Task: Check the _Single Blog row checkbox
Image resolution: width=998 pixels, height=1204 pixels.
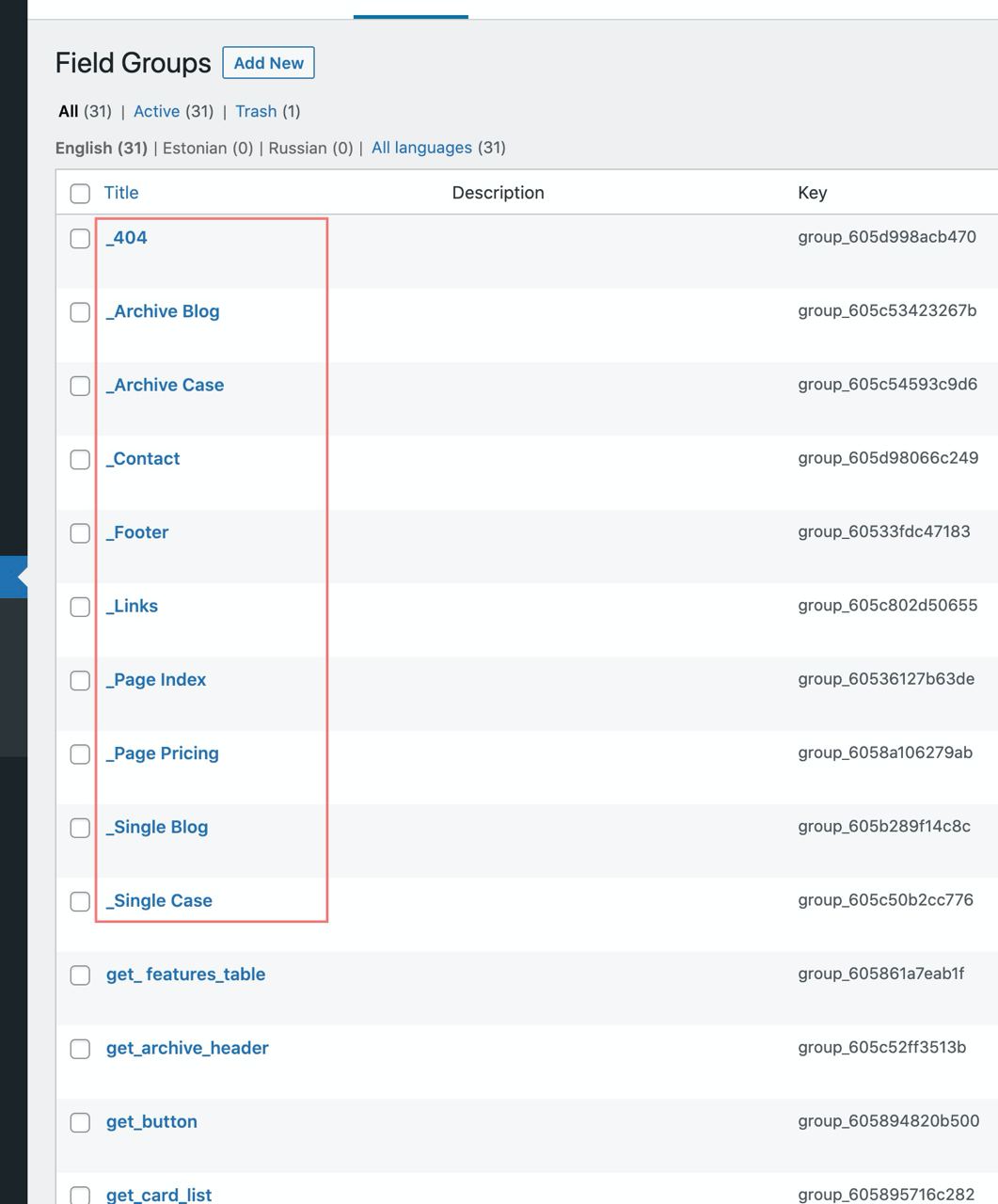Action: click(x=80, y=828)
